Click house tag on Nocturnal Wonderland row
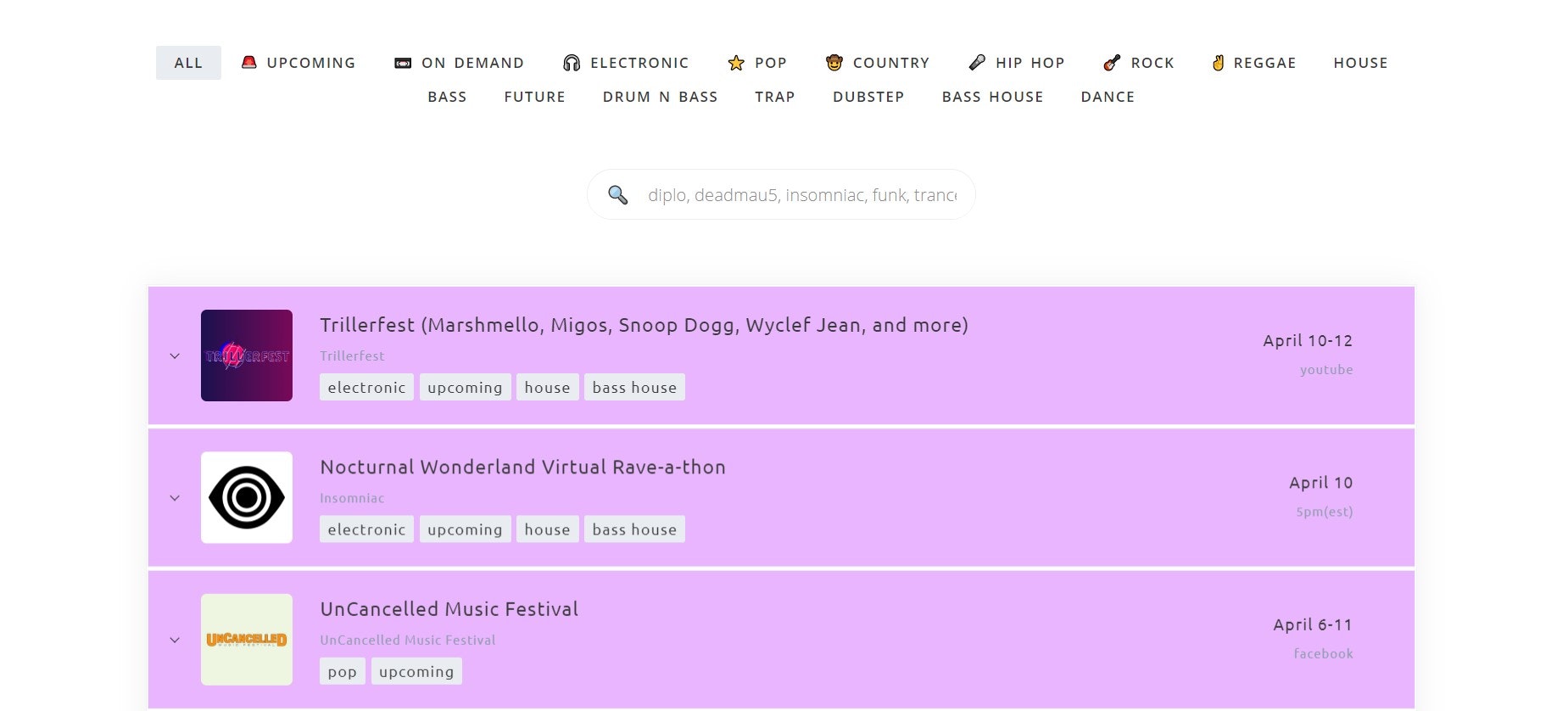The width and height of the screenshot is (1568, 711). coord(547,529)
